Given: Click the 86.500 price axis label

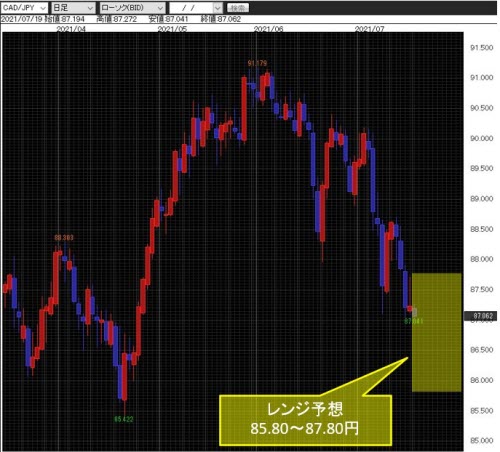Looking at the screenshot, I should pos(481,350).
